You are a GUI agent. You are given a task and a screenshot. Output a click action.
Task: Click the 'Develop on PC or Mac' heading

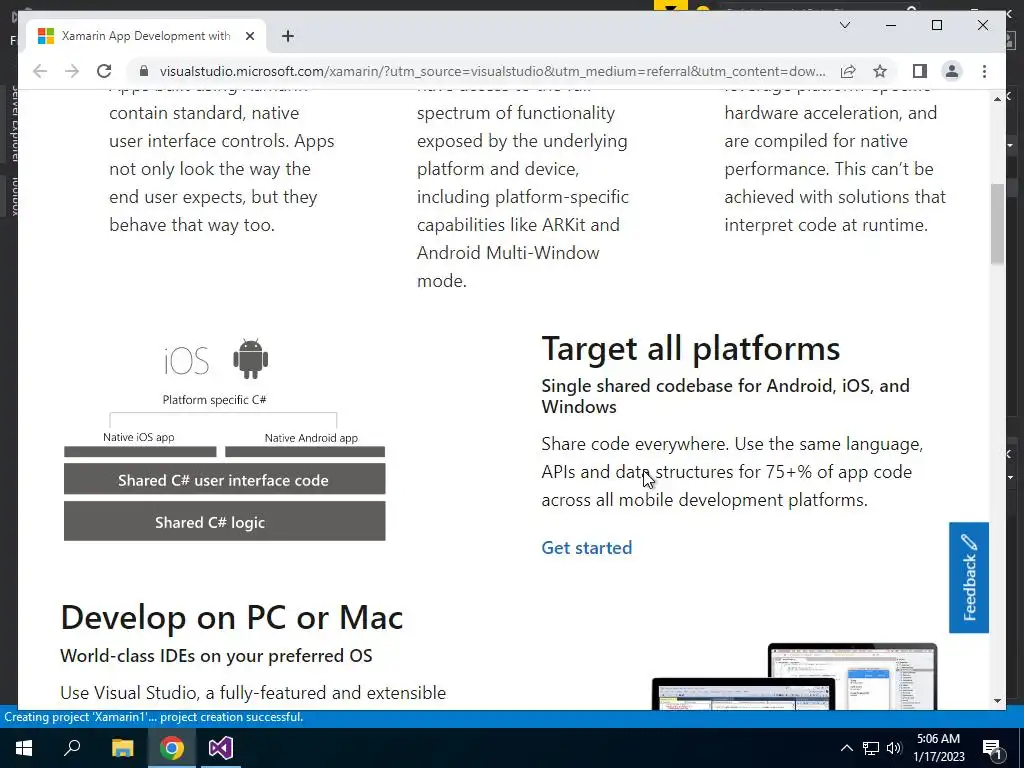232,617
